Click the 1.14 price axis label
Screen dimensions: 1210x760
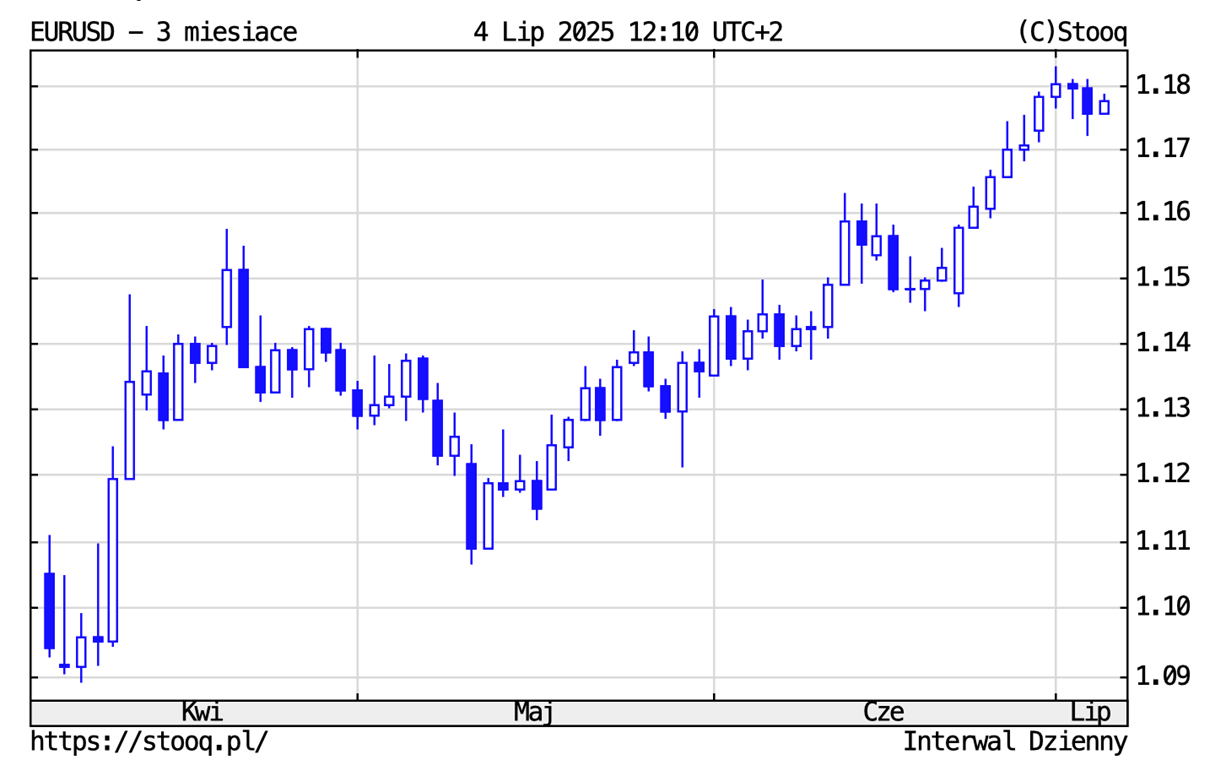(x=1164, y=344)
